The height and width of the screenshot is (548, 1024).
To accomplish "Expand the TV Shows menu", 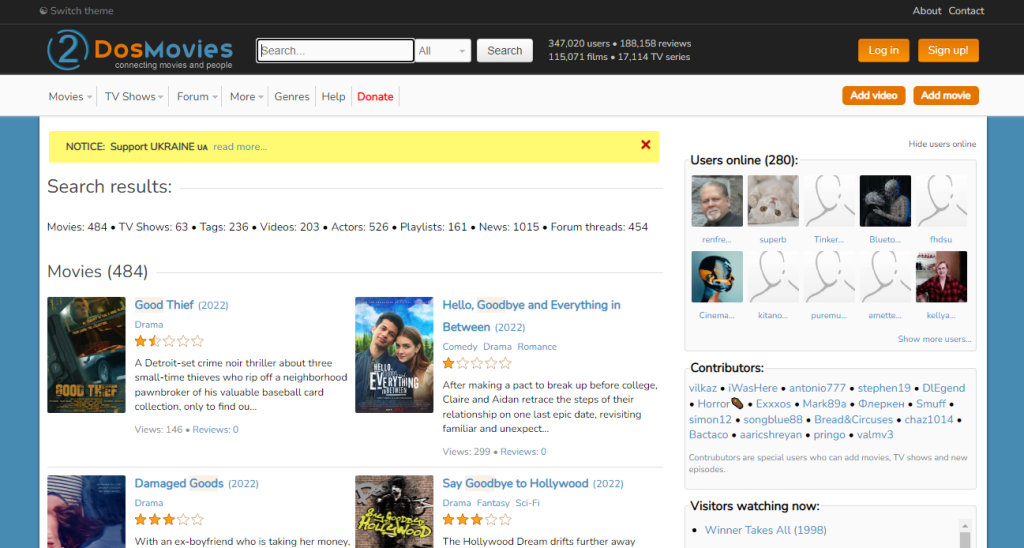I will (134, 96).
